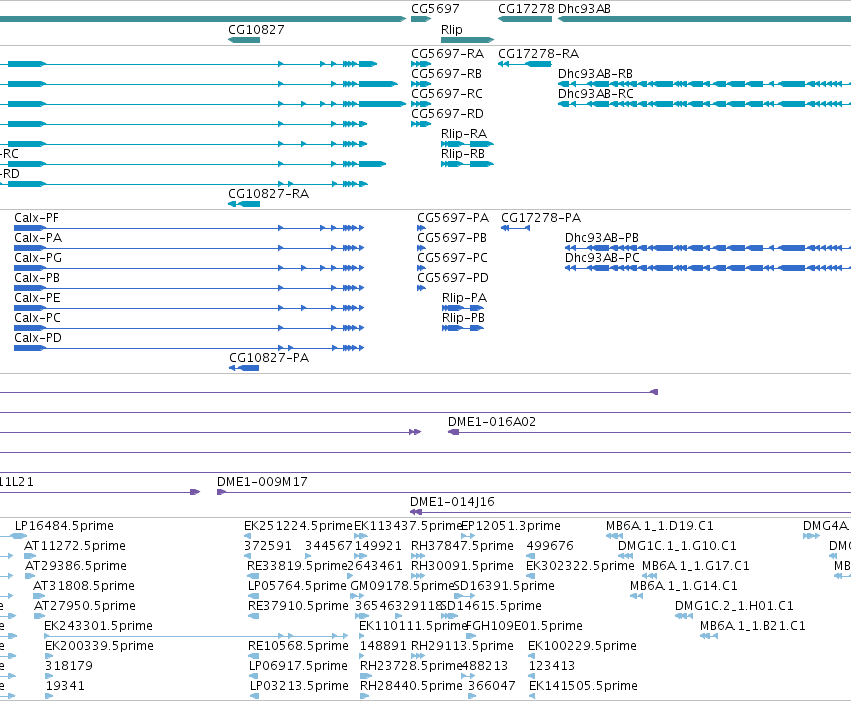Image resolution: width=851 pixels, height=701 pixels.
Task: Select the Rlip-RB transcript
Action: pos(462,154)
